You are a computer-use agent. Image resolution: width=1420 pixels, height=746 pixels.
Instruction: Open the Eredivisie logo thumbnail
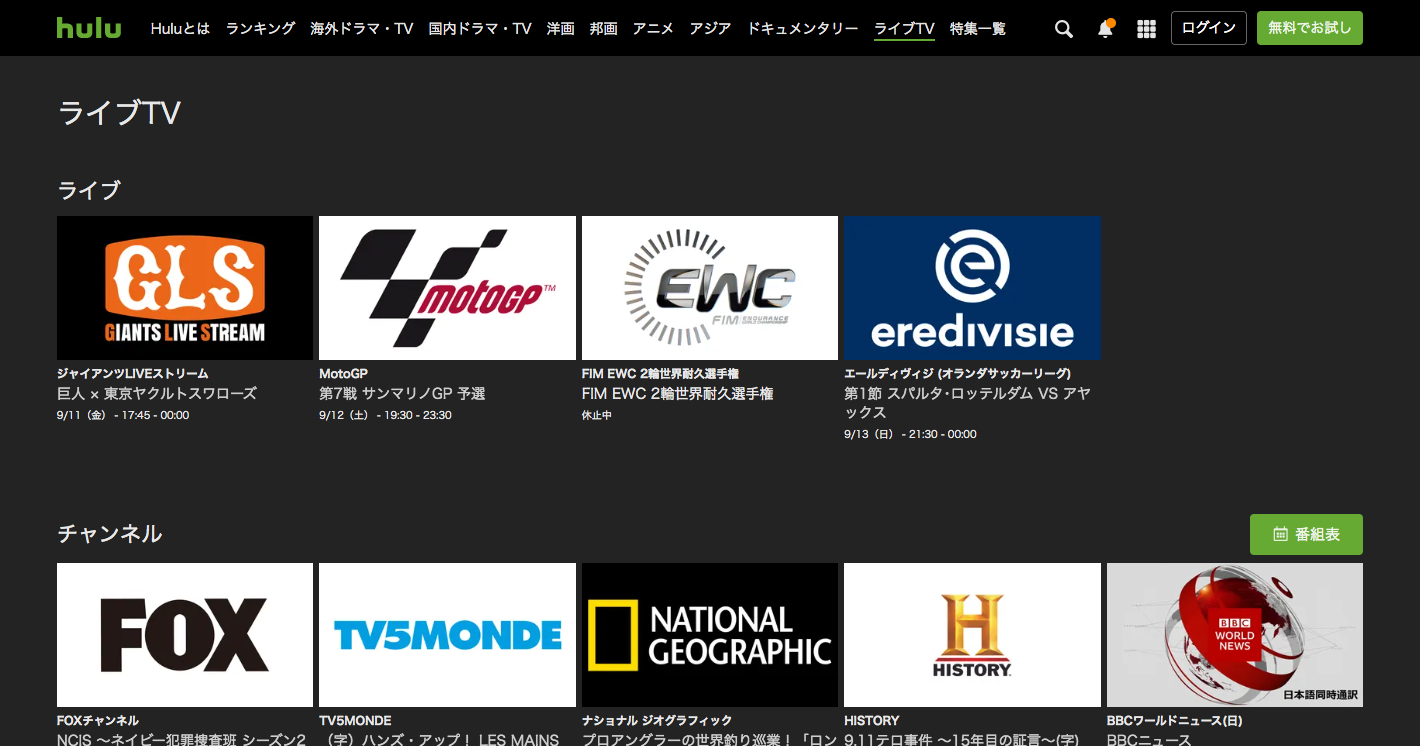point(972,288)
